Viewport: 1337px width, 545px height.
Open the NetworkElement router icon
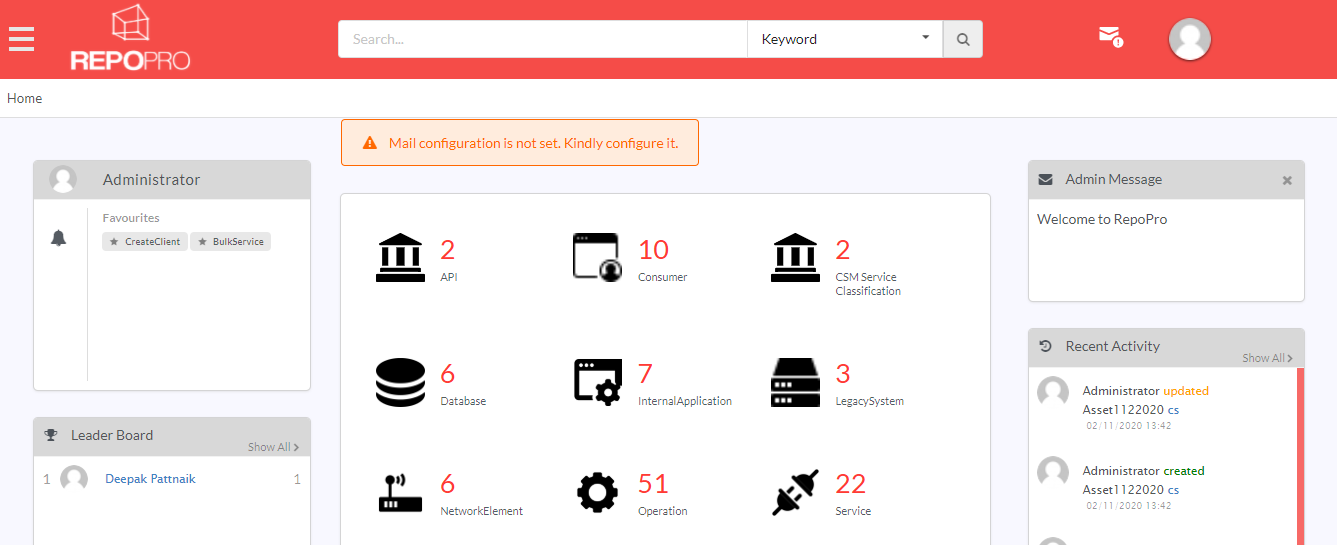(x=400, y=492)
